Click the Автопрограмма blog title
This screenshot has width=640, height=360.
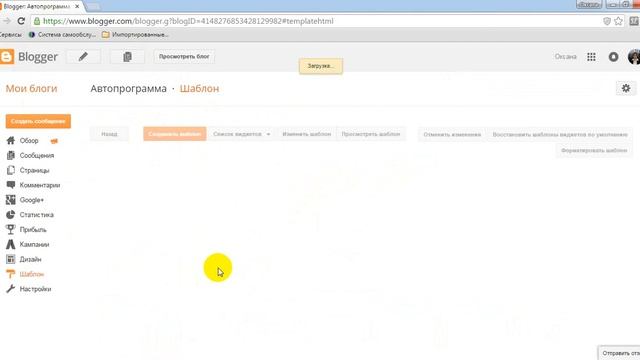pyautogui.click(x=129, y=89)
